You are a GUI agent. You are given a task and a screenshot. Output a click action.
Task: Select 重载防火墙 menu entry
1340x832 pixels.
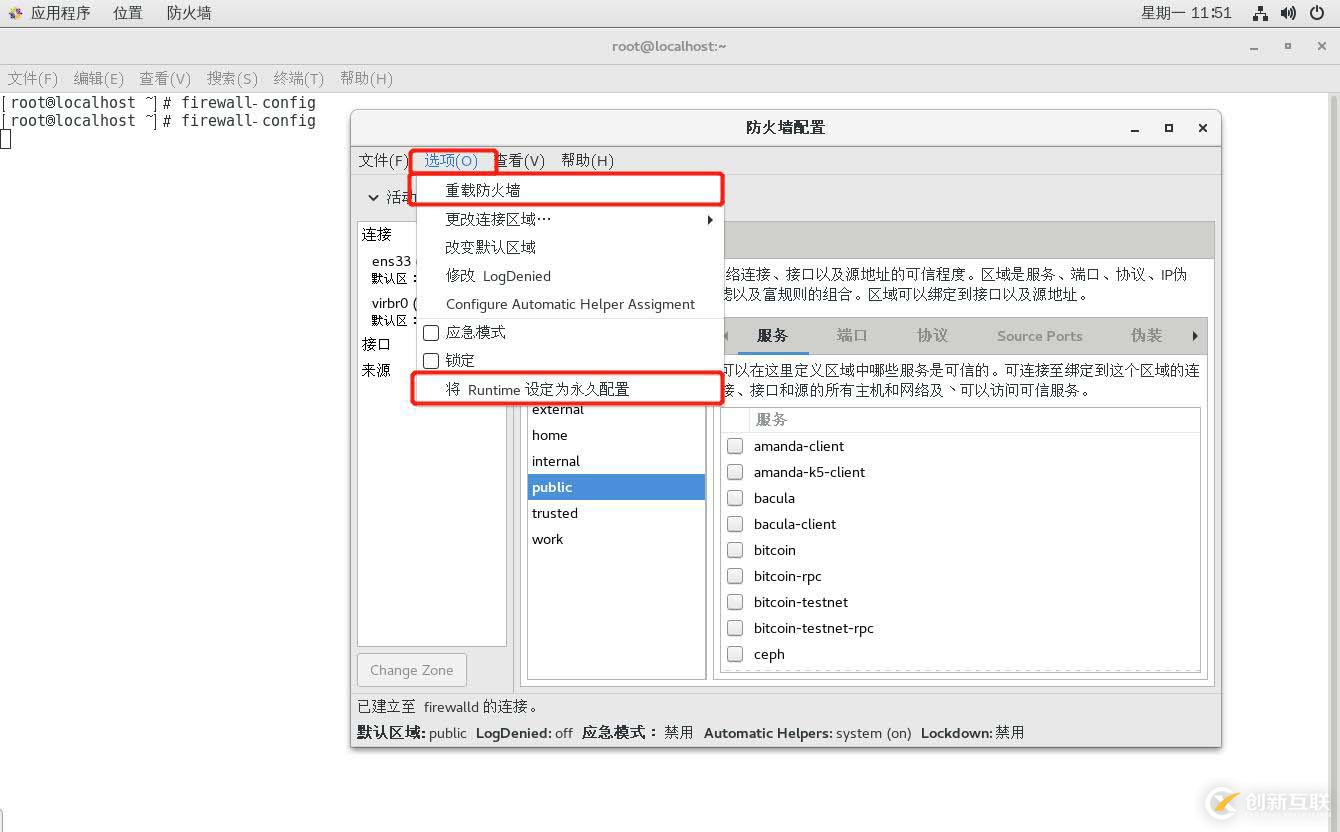569,190
